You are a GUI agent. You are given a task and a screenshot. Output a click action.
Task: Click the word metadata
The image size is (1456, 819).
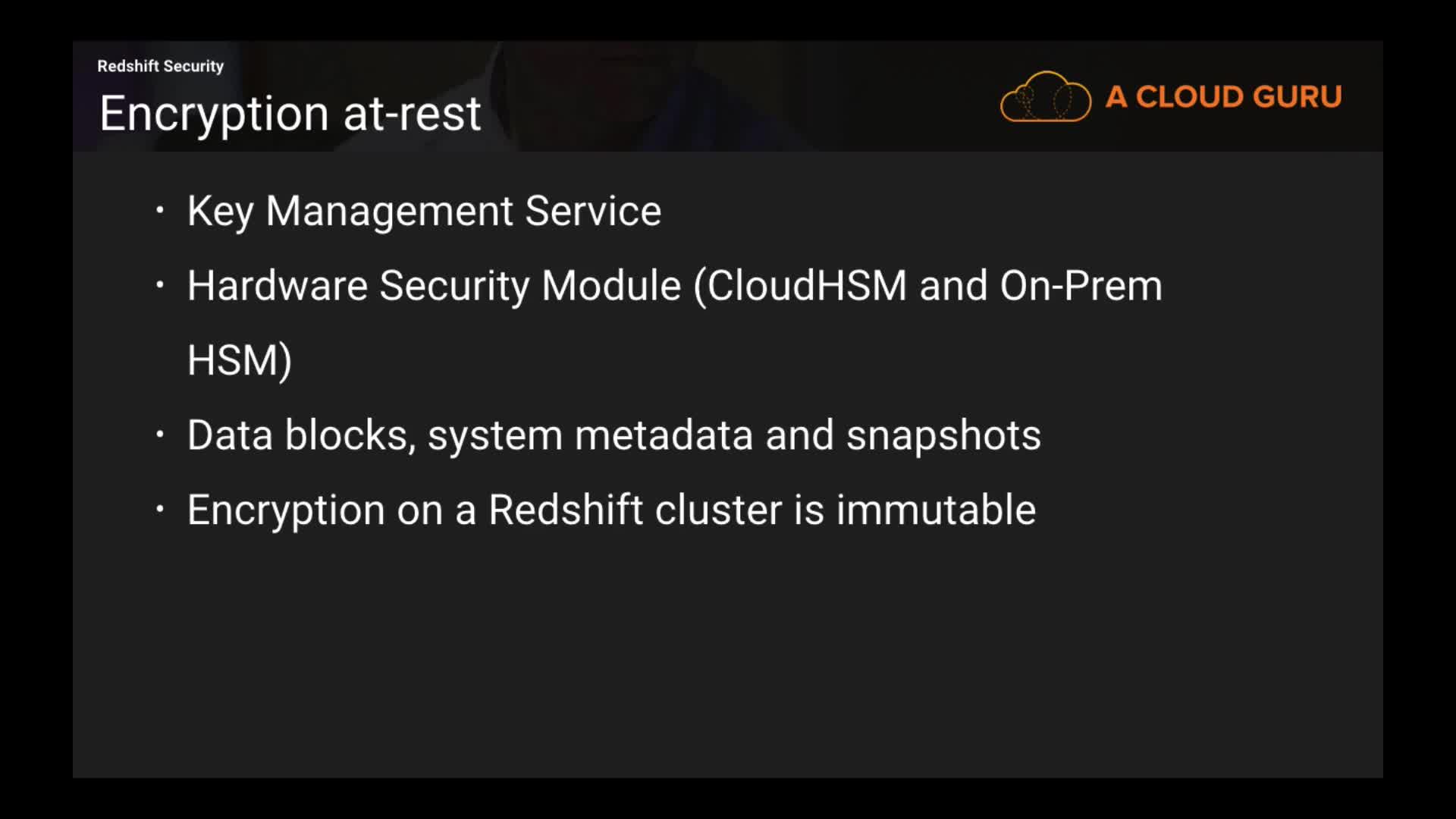(x=664, y=435)
